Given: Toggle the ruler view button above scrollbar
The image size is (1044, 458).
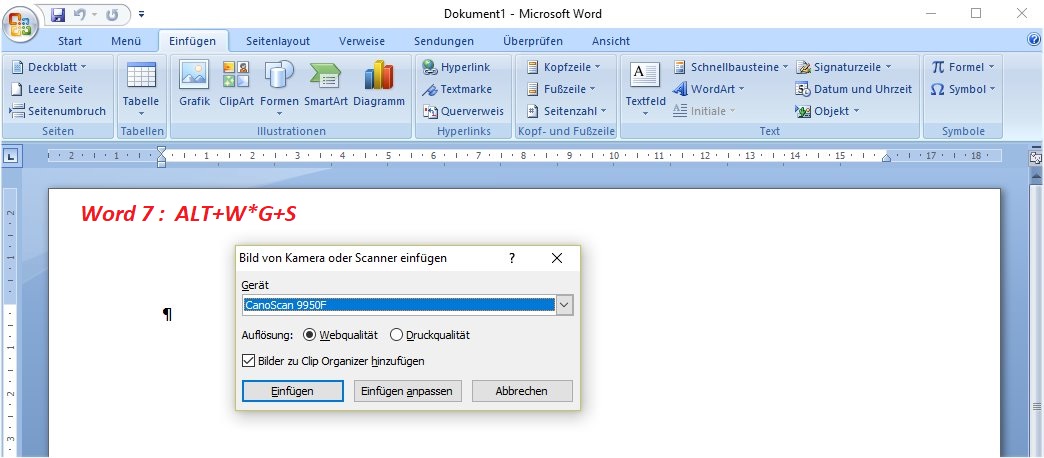Looking at the screenshot, I should tap(1035, 157).
